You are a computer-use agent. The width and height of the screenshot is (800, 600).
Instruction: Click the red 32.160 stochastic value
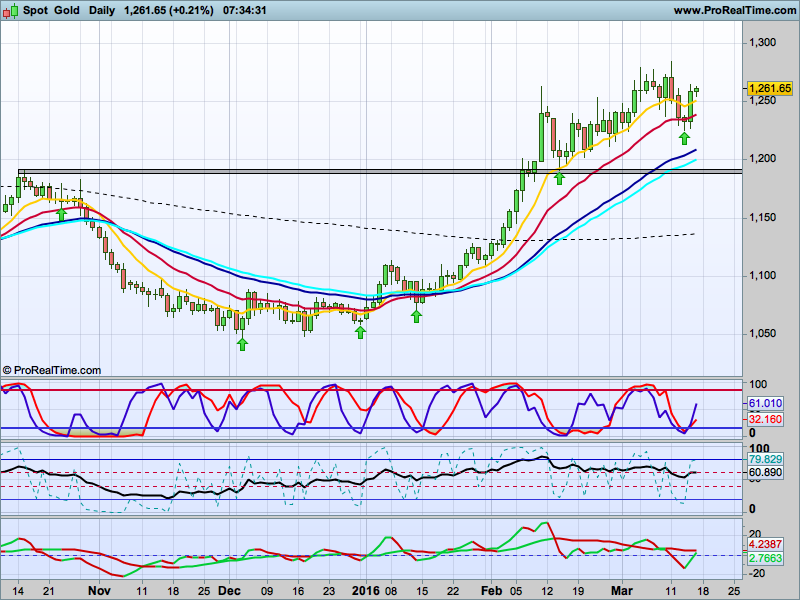tap(765, 419)
